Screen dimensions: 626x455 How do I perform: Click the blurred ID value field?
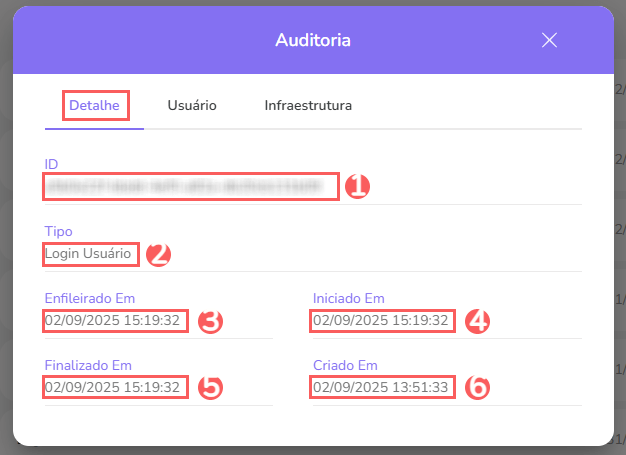point(191,186)
